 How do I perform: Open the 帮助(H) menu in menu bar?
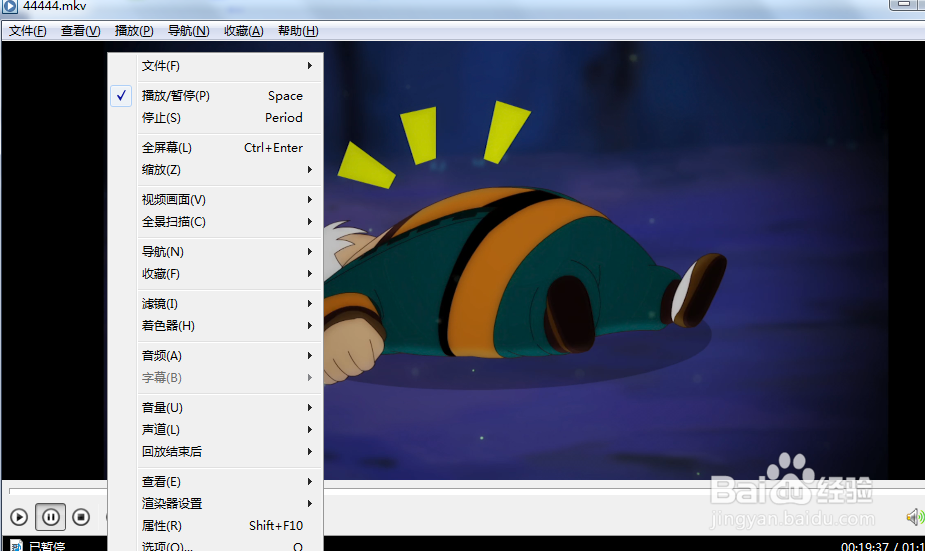pyautogui.click(x=298, y=31)
